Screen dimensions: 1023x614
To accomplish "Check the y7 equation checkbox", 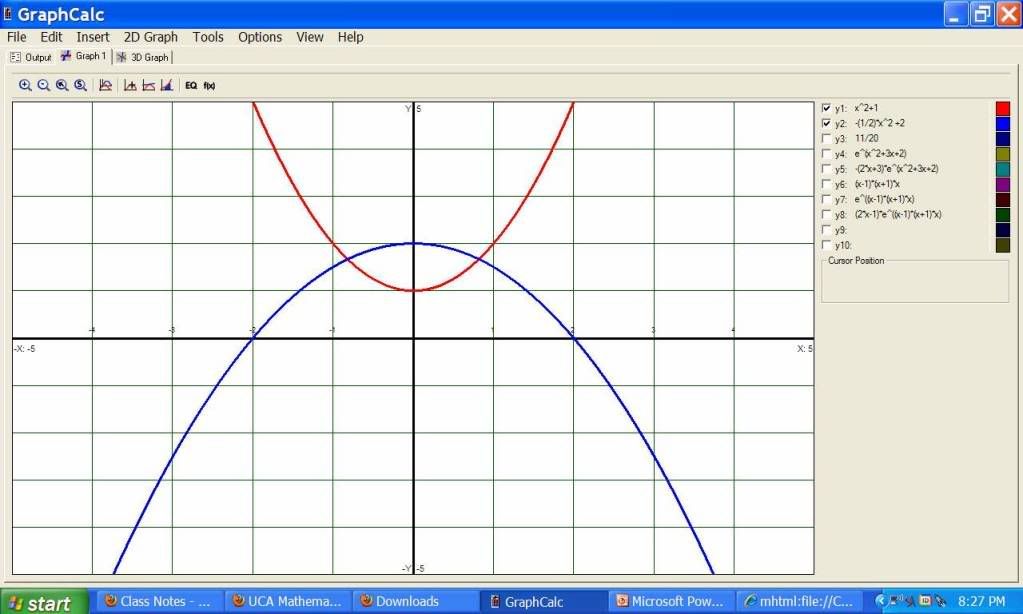I will 827,199.
